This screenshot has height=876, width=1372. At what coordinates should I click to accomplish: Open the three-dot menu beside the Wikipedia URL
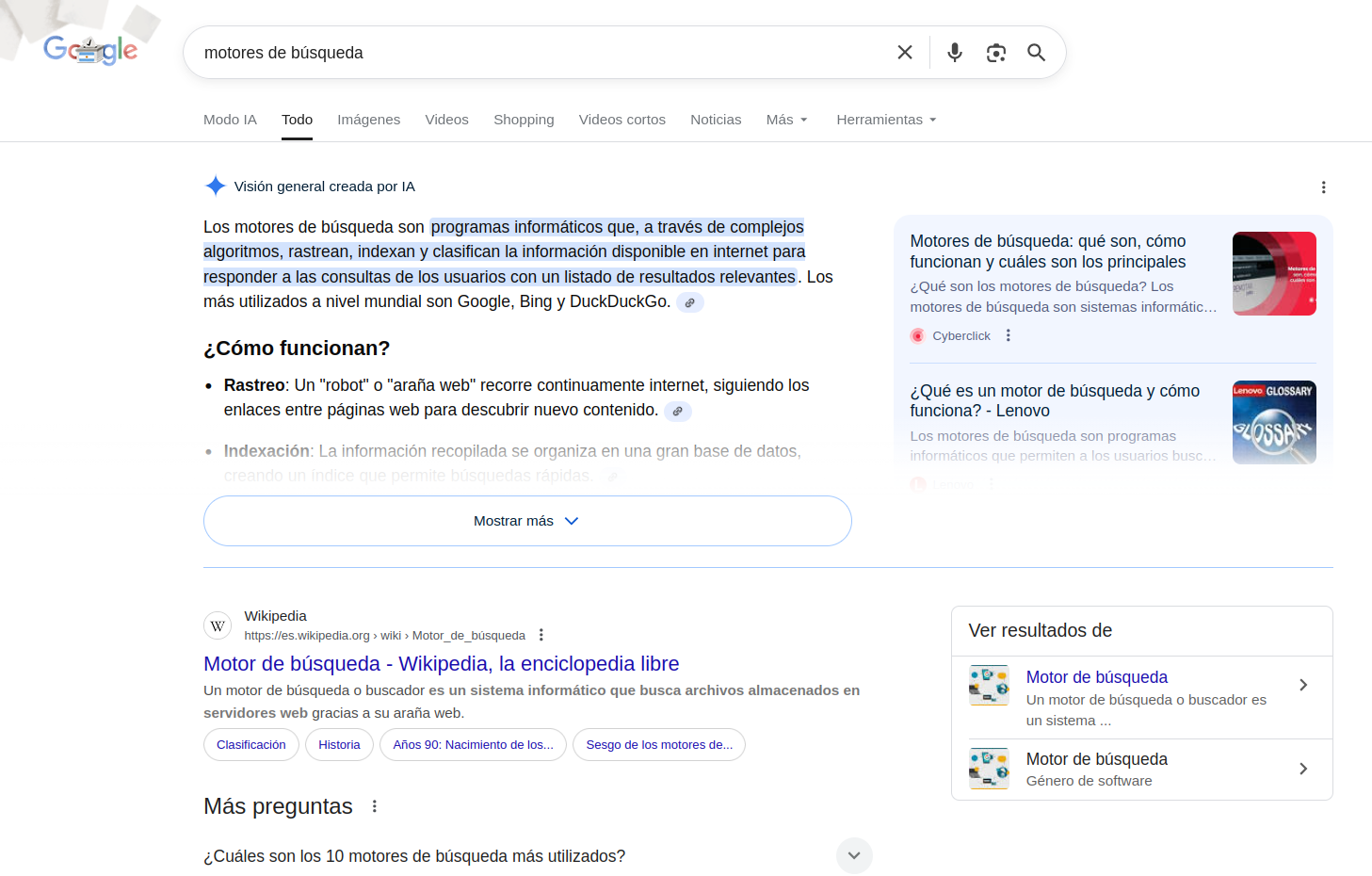pos(541,635)
